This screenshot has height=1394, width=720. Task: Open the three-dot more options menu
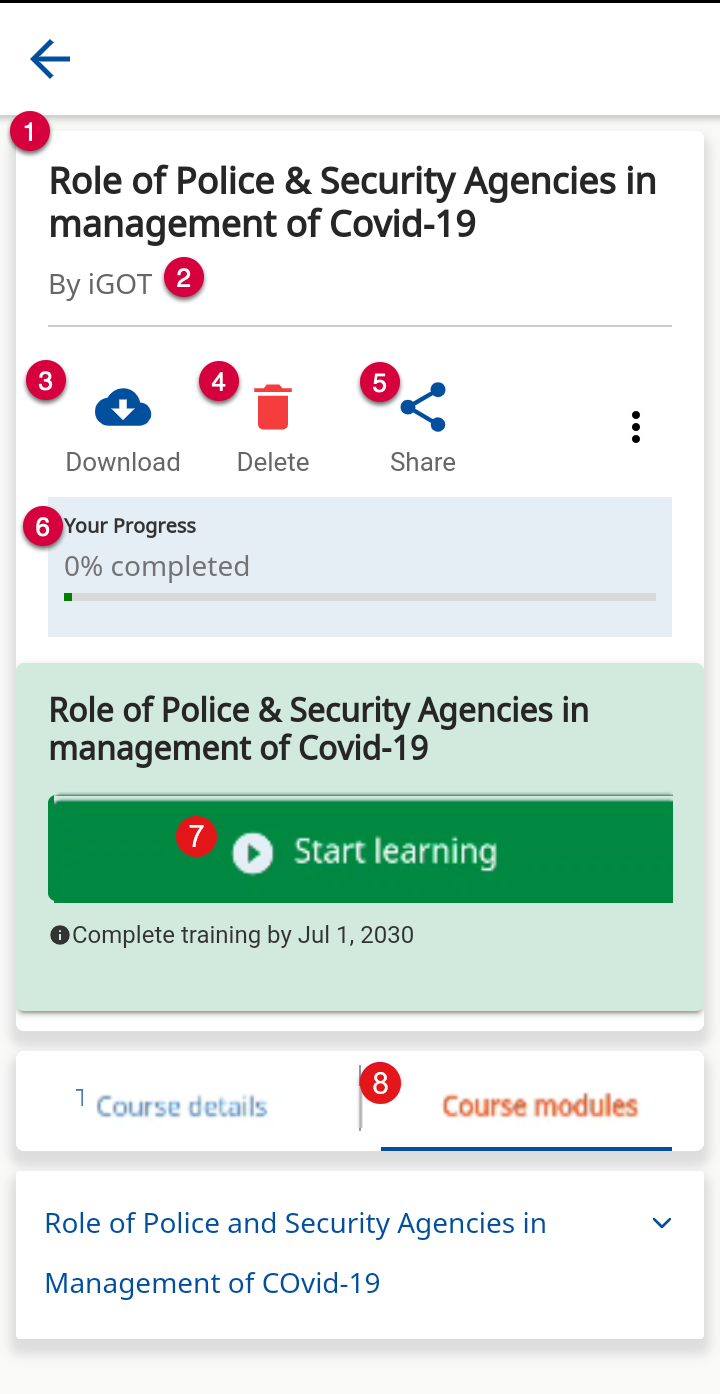635,427
